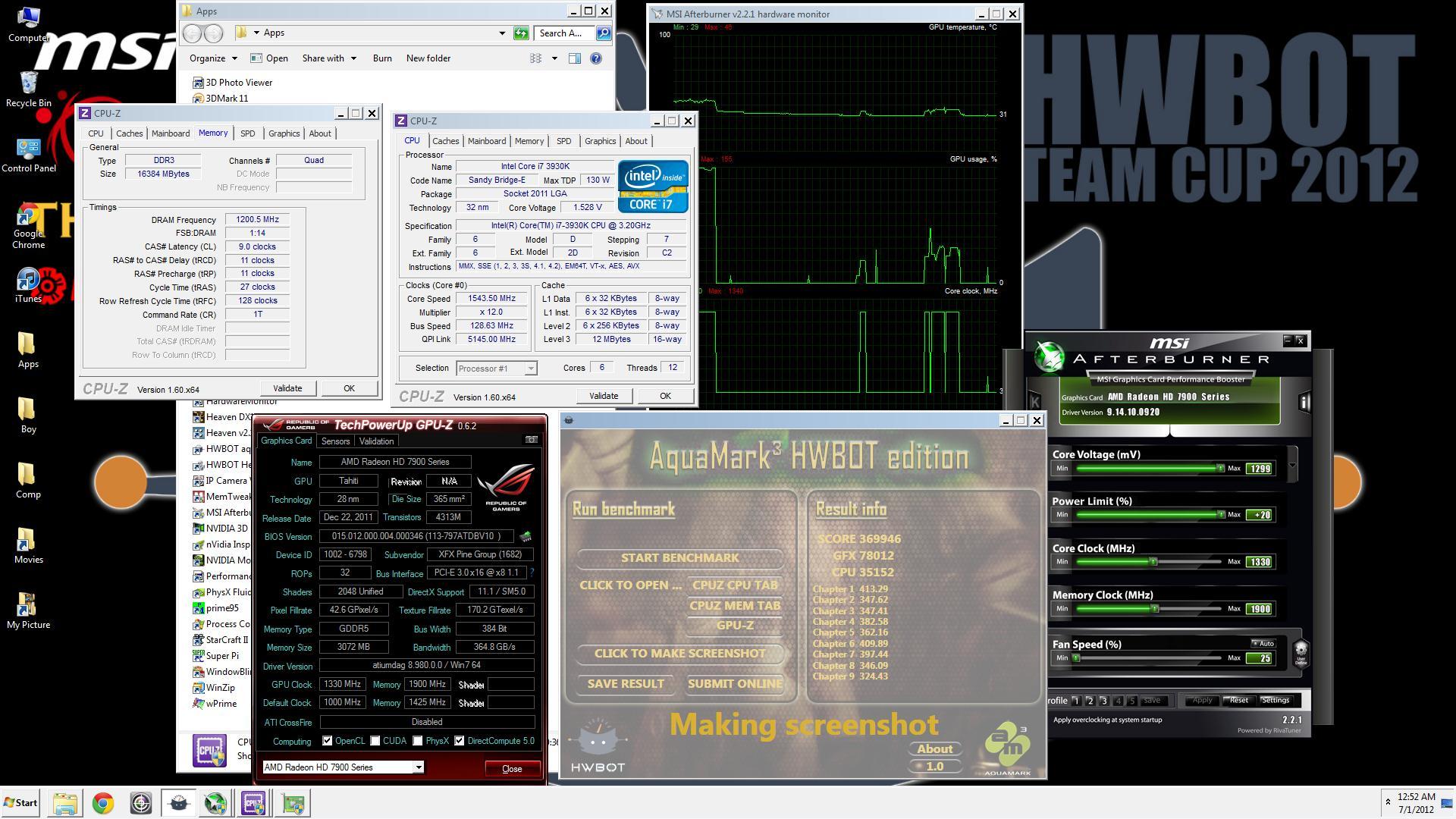Image resolution: width=1456 pixels, height=819 pixels.
Task: Expand the Organize menu in Explorer
Action: click(213, 58)
